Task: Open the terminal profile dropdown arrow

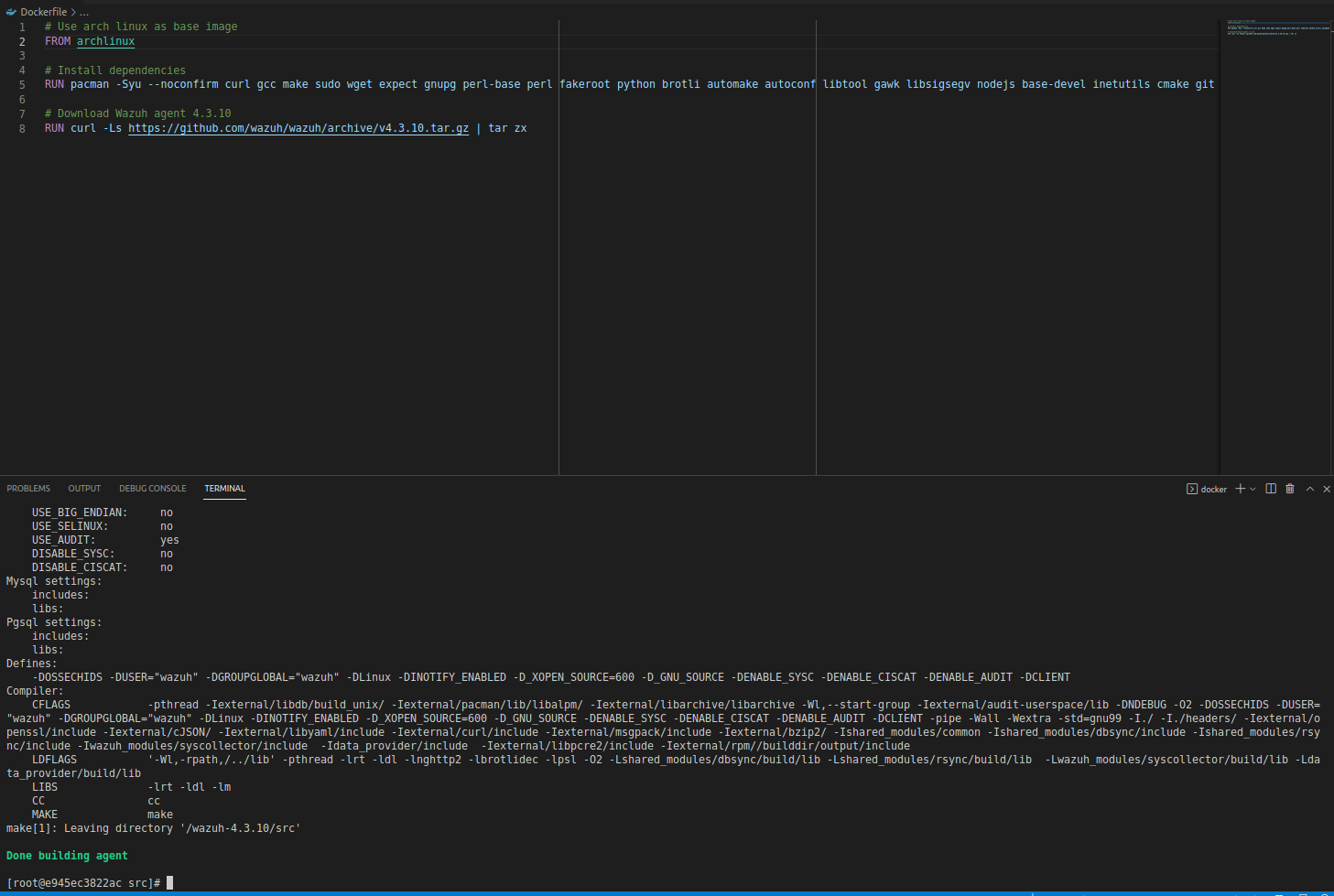Action: click(x=1251, y=488)
